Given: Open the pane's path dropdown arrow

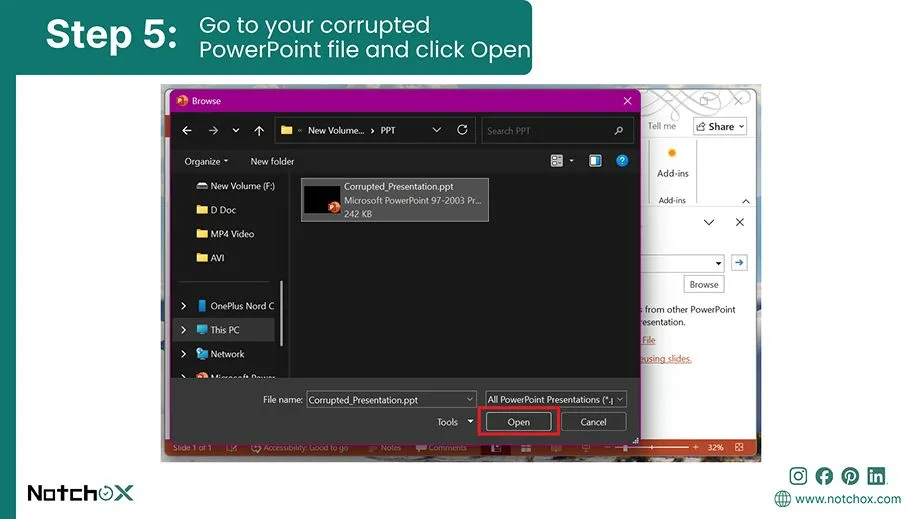Looking at the screenshot, I should [x=719, y=263].
